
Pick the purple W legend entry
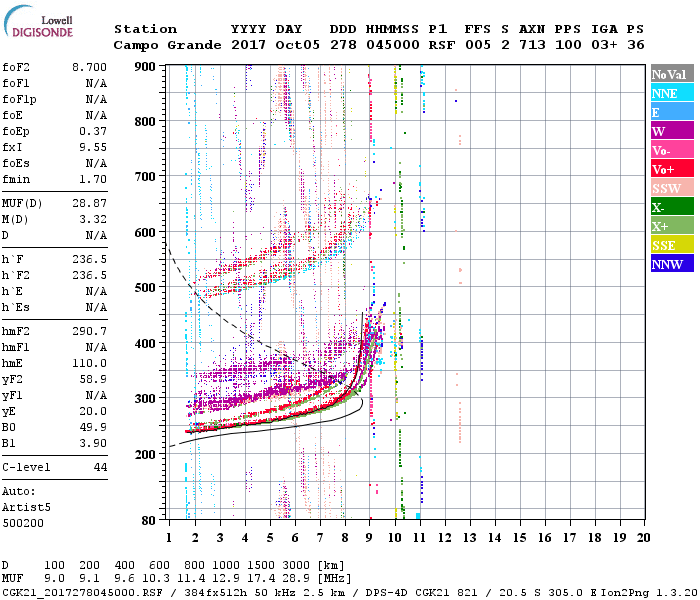[x=671, y=131]
